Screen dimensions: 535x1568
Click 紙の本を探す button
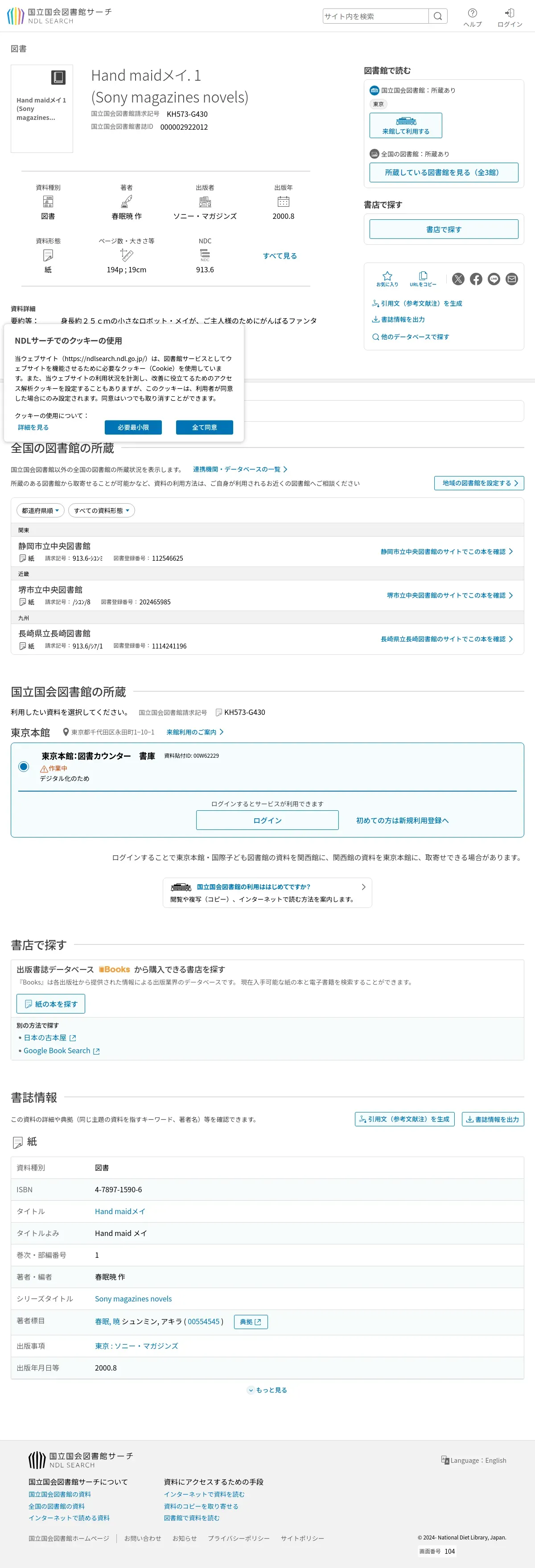pyautogui.click(x=50, y=1004)
